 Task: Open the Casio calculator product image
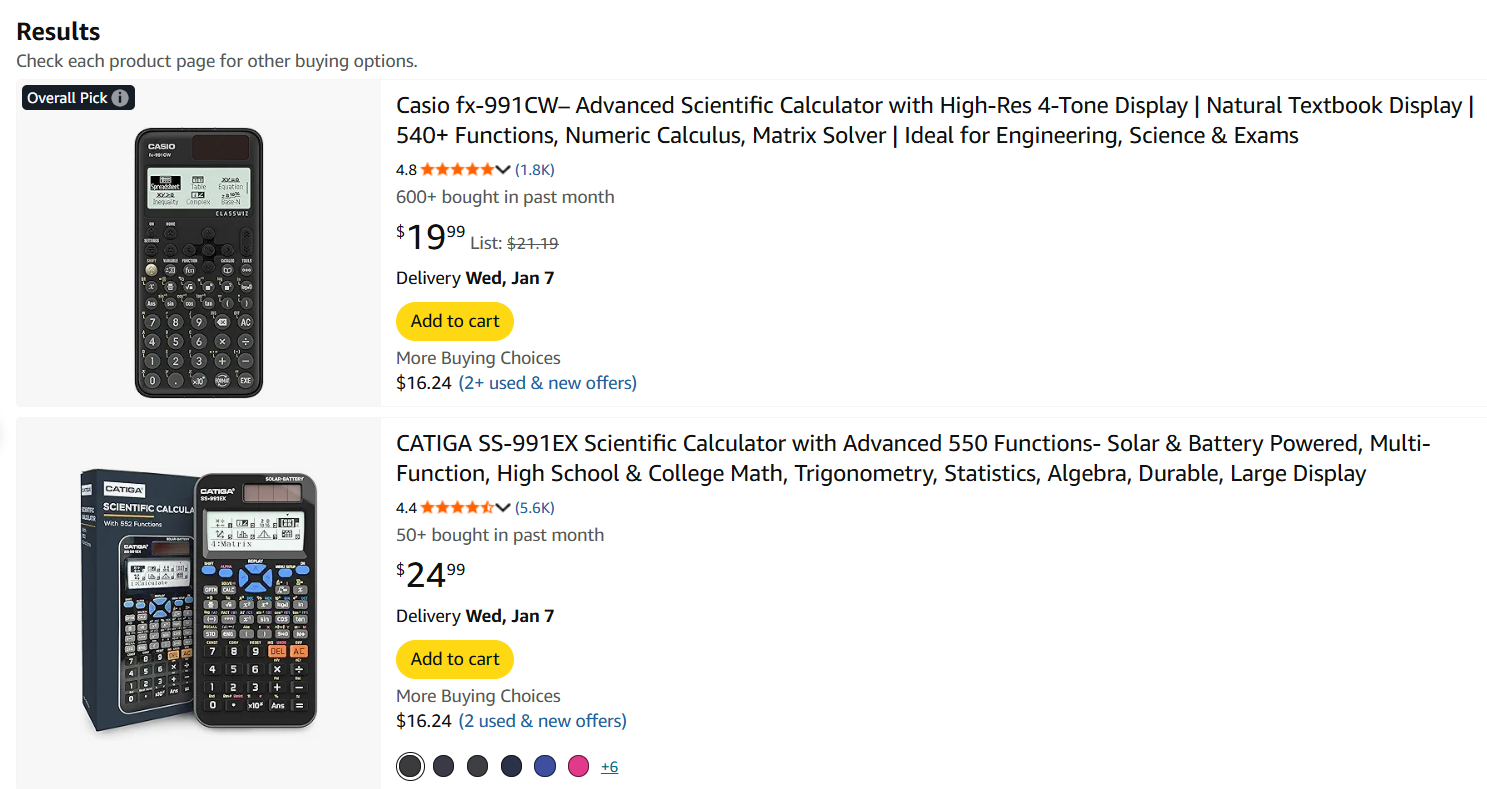coord(199,262)
